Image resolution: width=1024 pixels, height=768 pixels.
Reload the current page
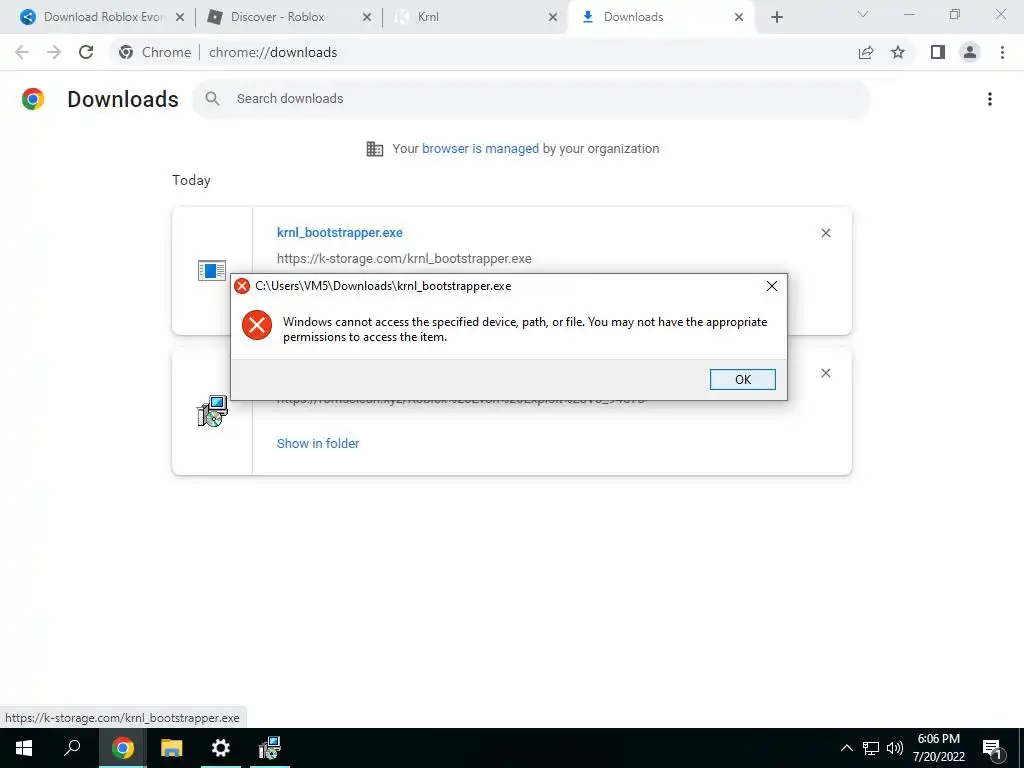tap(86, 52)
